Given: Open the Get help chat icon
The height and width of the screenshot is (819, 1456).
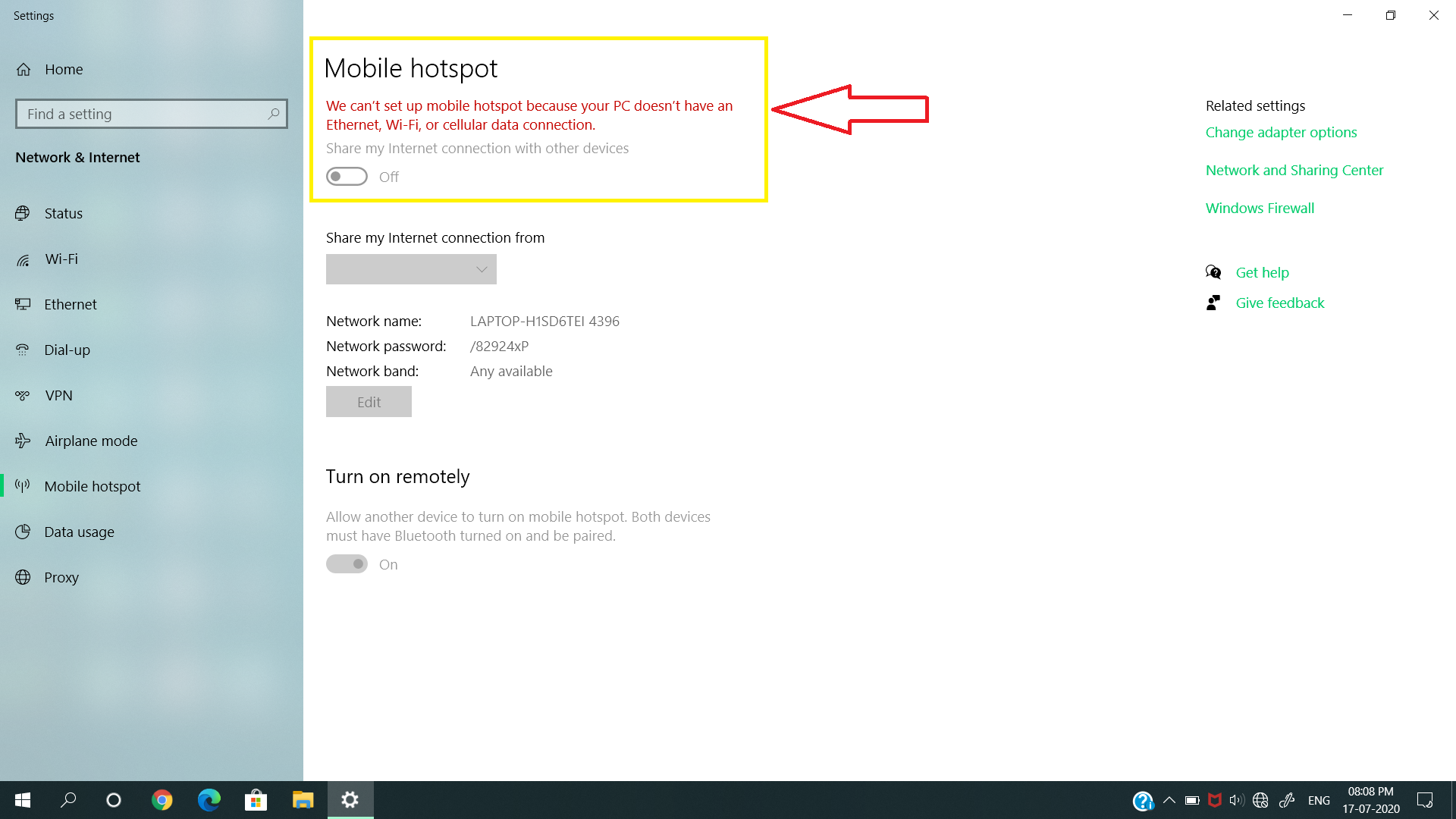Looking at the screenshot, I should tap(1213, 272).
